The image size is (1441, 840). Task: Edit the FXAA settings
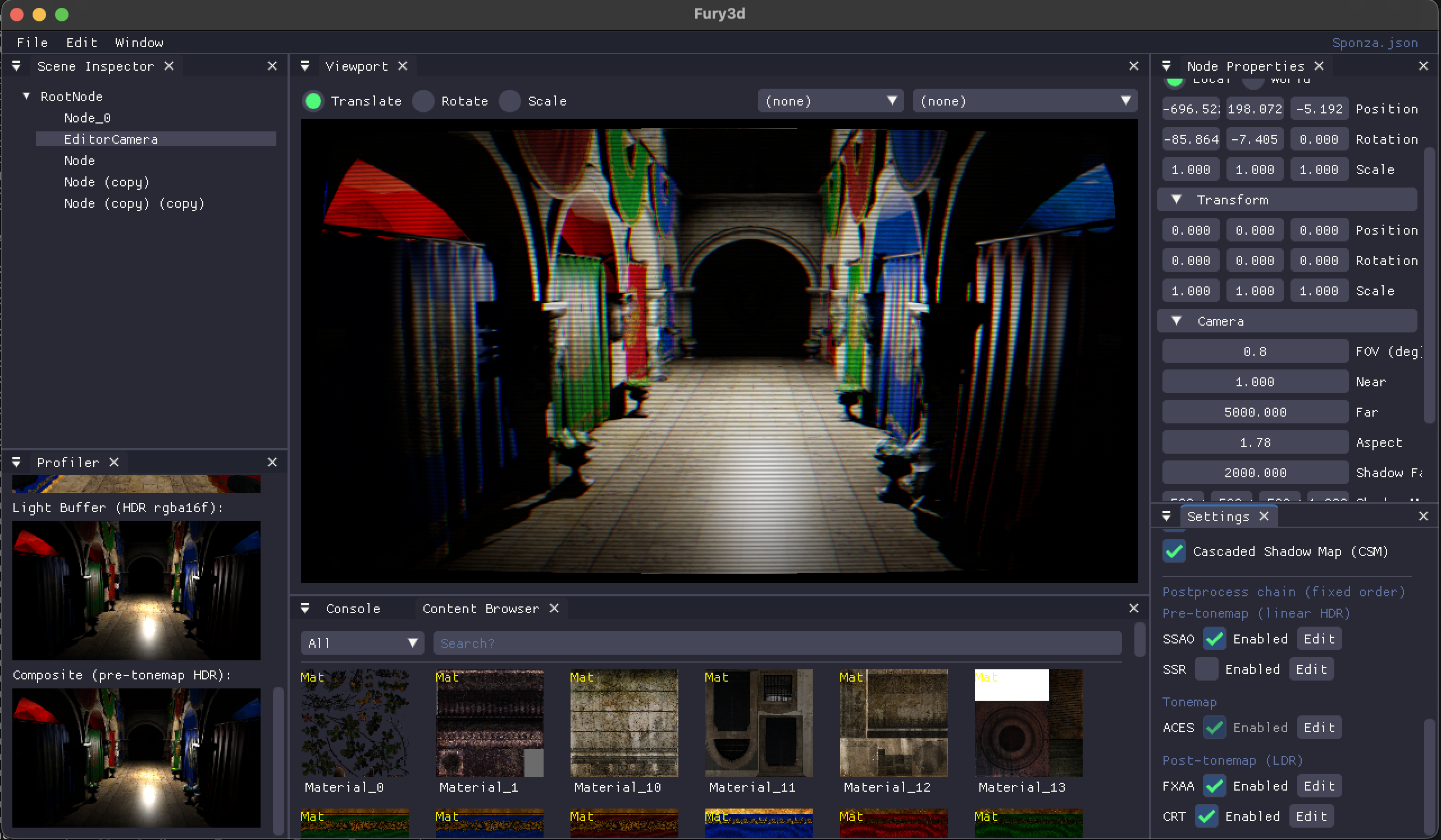1320,787
